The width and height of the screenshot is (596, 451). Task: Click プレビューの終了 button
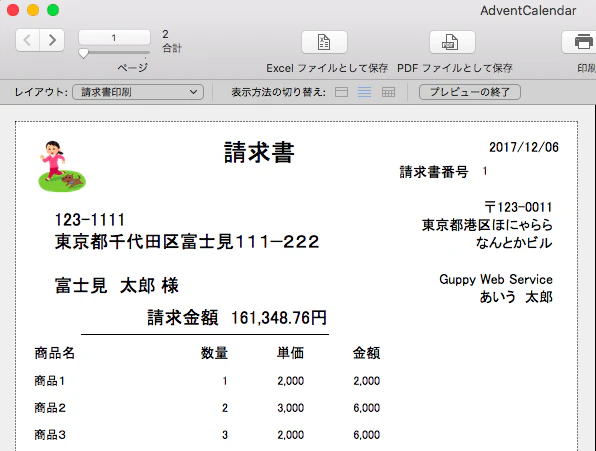coord(470,92)
